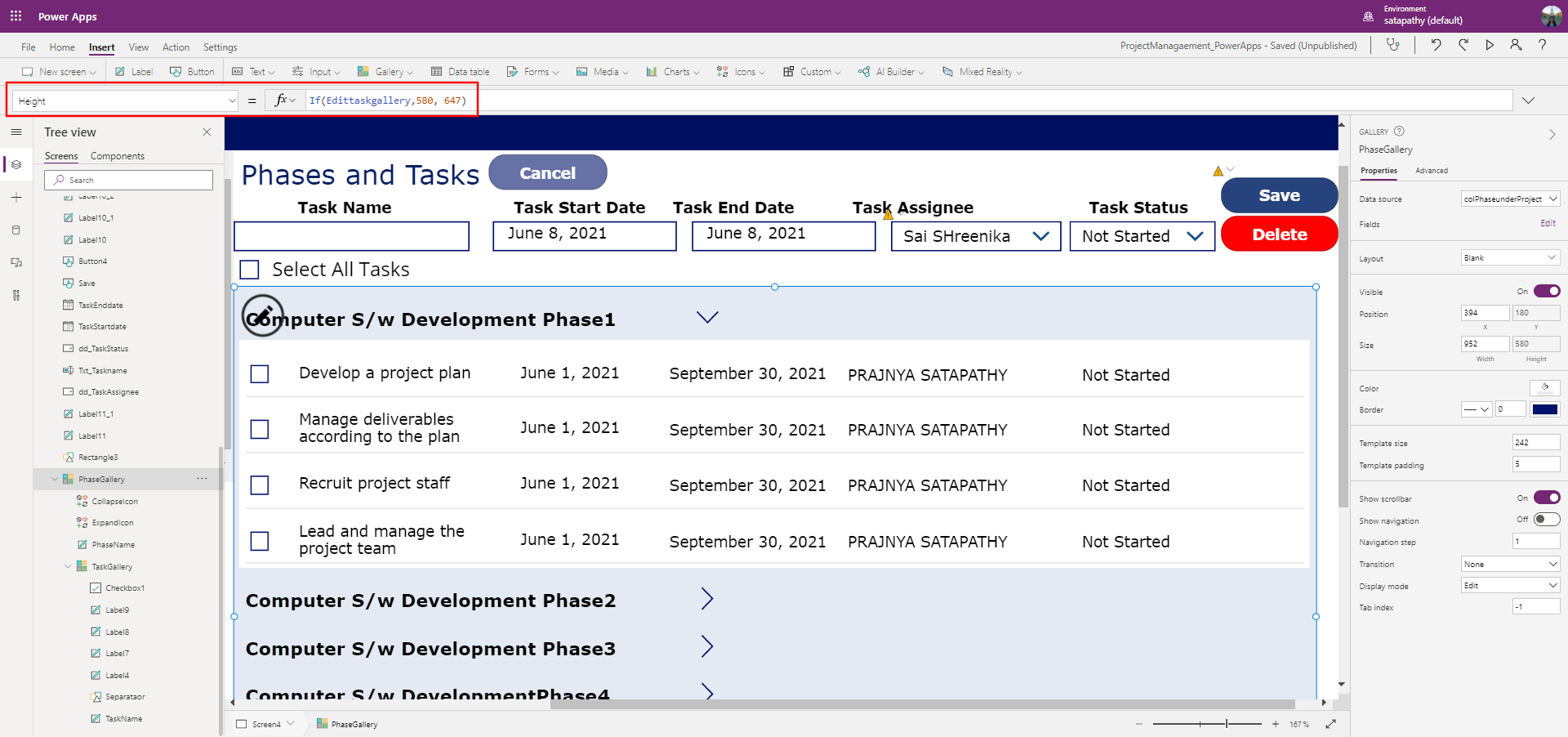
Task: Click the blue Border color swatch
Action: [1546, 409]
